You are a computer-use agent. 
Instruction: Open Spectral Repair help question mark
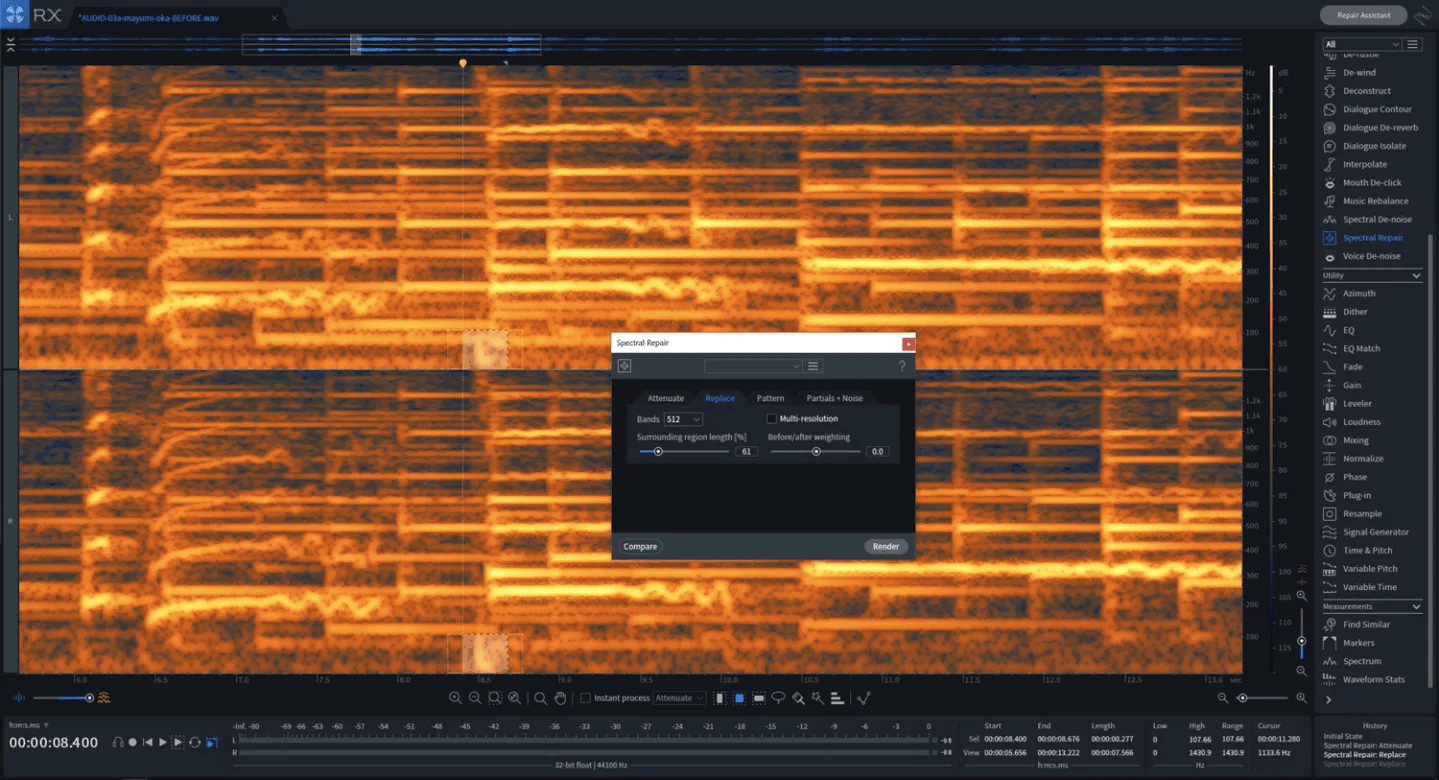(902, 367)
